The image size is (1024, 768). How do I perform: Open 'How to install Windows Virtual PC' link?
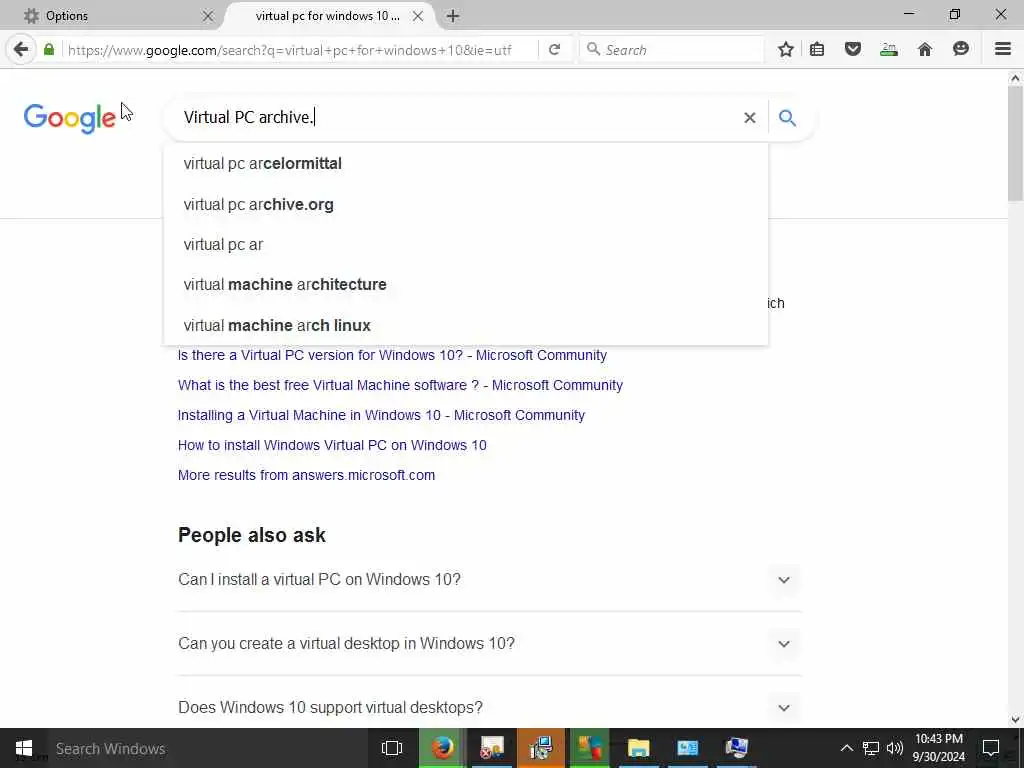[332, 445]
